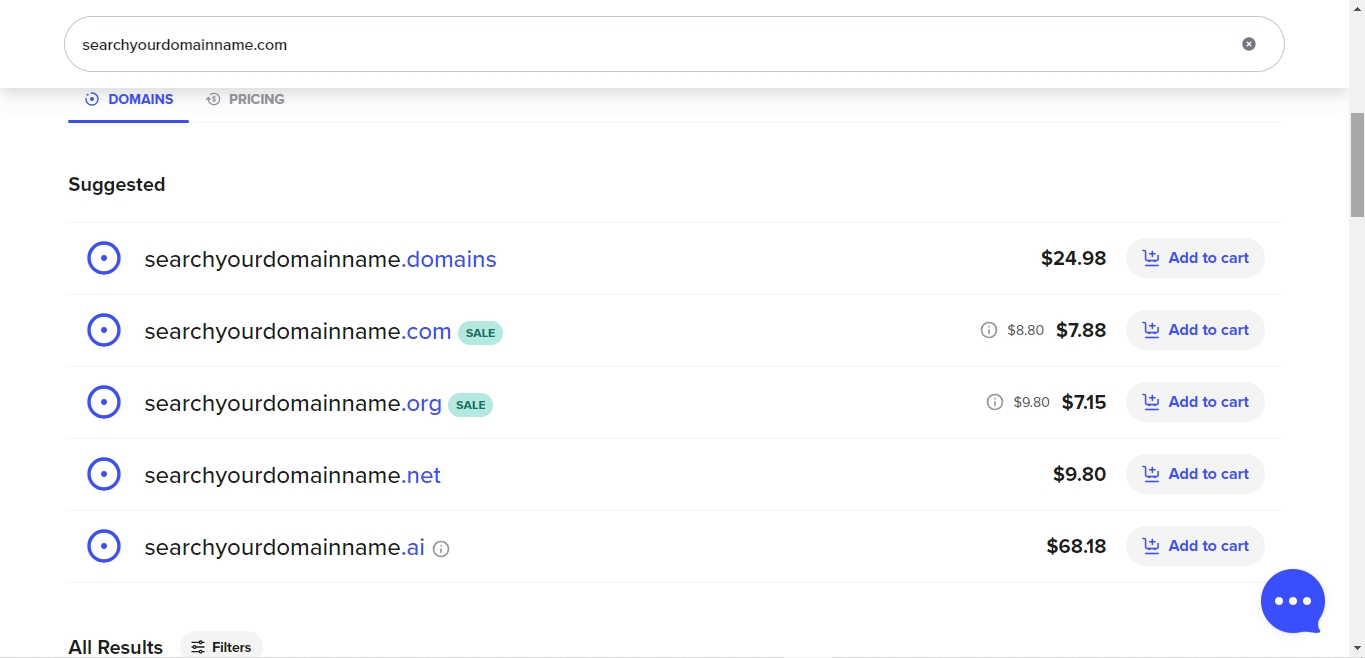Click the page vertical scrollbar thumb
Image resolution: width=1365 pixels, height=658 pixels.
pos(1357,164)
